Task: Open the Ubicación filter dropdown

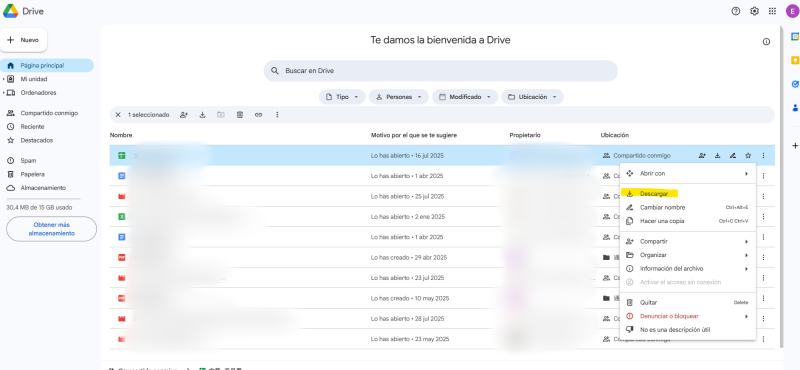Action: pyautogui.click(x=533, y=97)
